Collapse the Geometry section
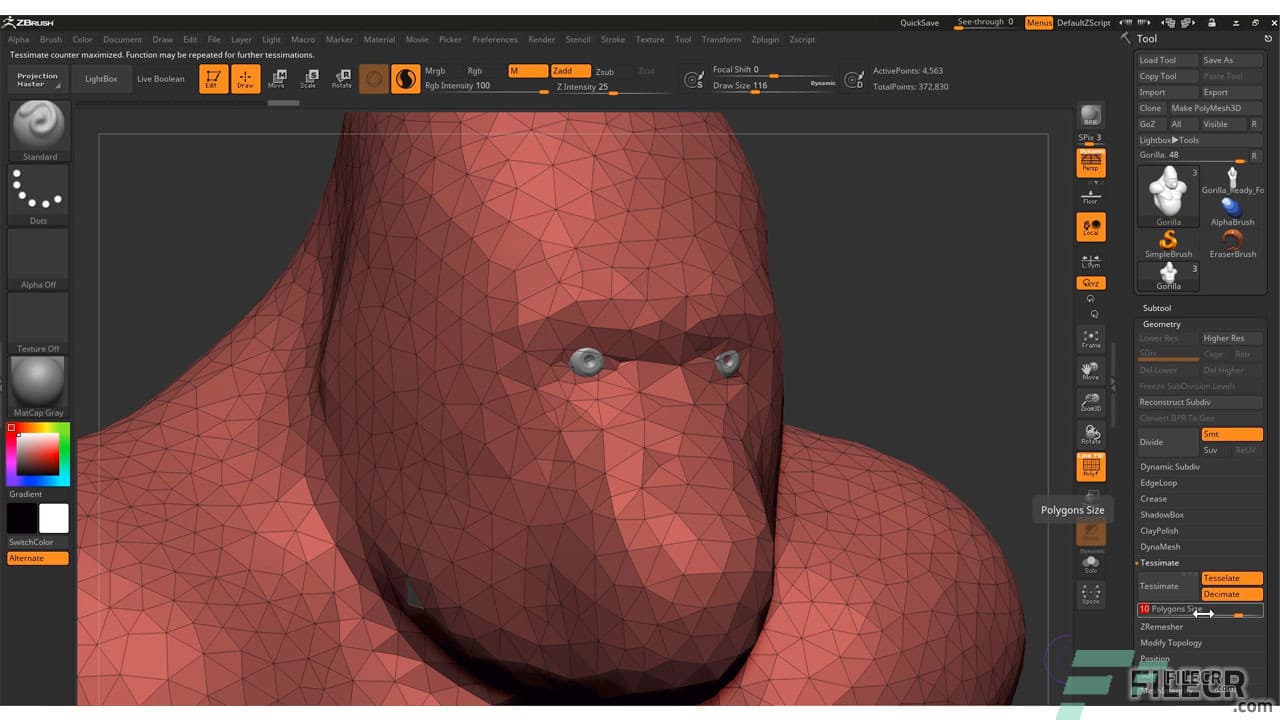The width and height of the screenshot is (1280, 720). pyautogui.click(x=1160, y=323)
